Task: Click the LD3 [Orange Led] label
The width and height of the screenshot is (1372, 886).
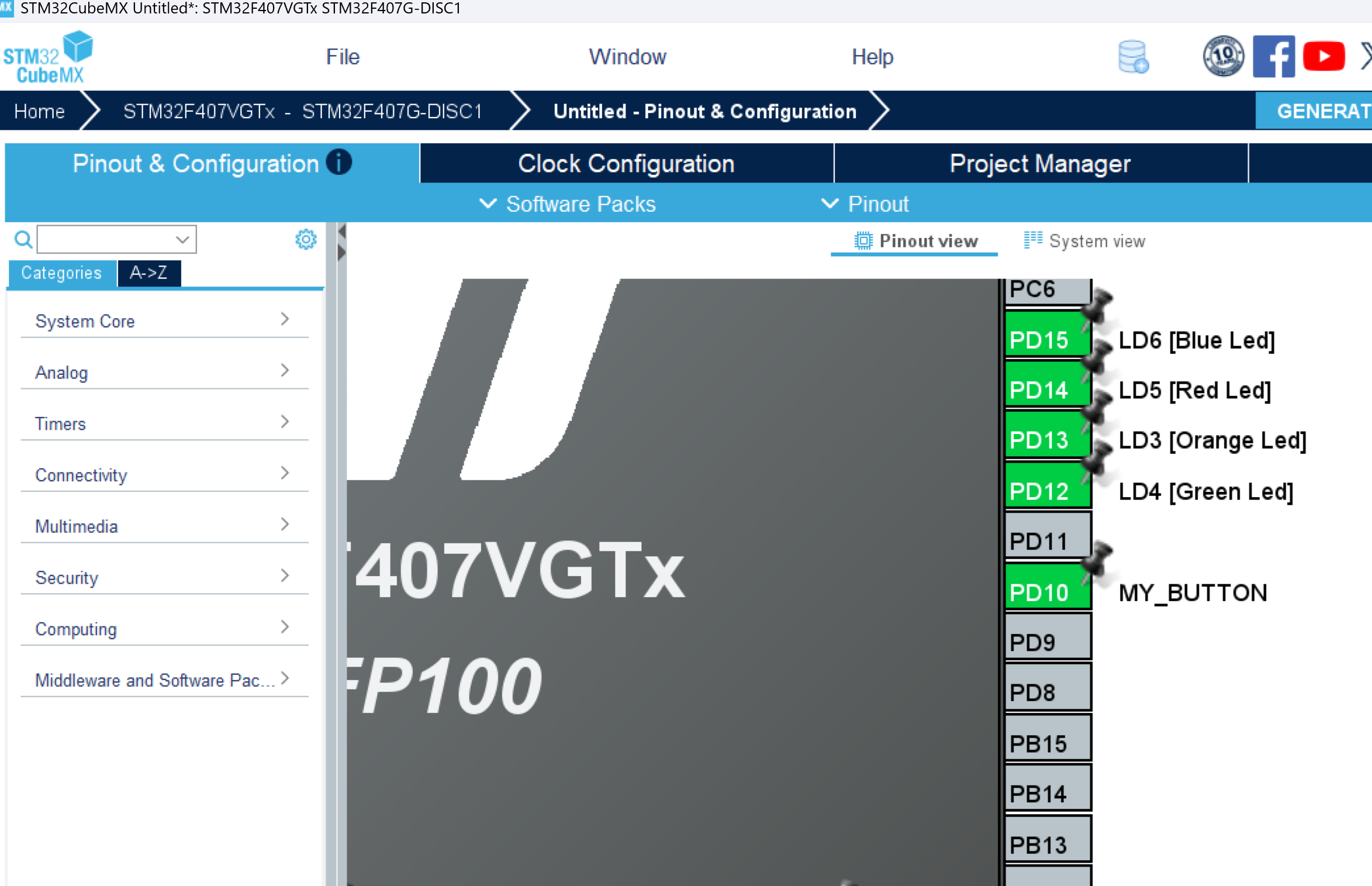Action: [1212, 440]
